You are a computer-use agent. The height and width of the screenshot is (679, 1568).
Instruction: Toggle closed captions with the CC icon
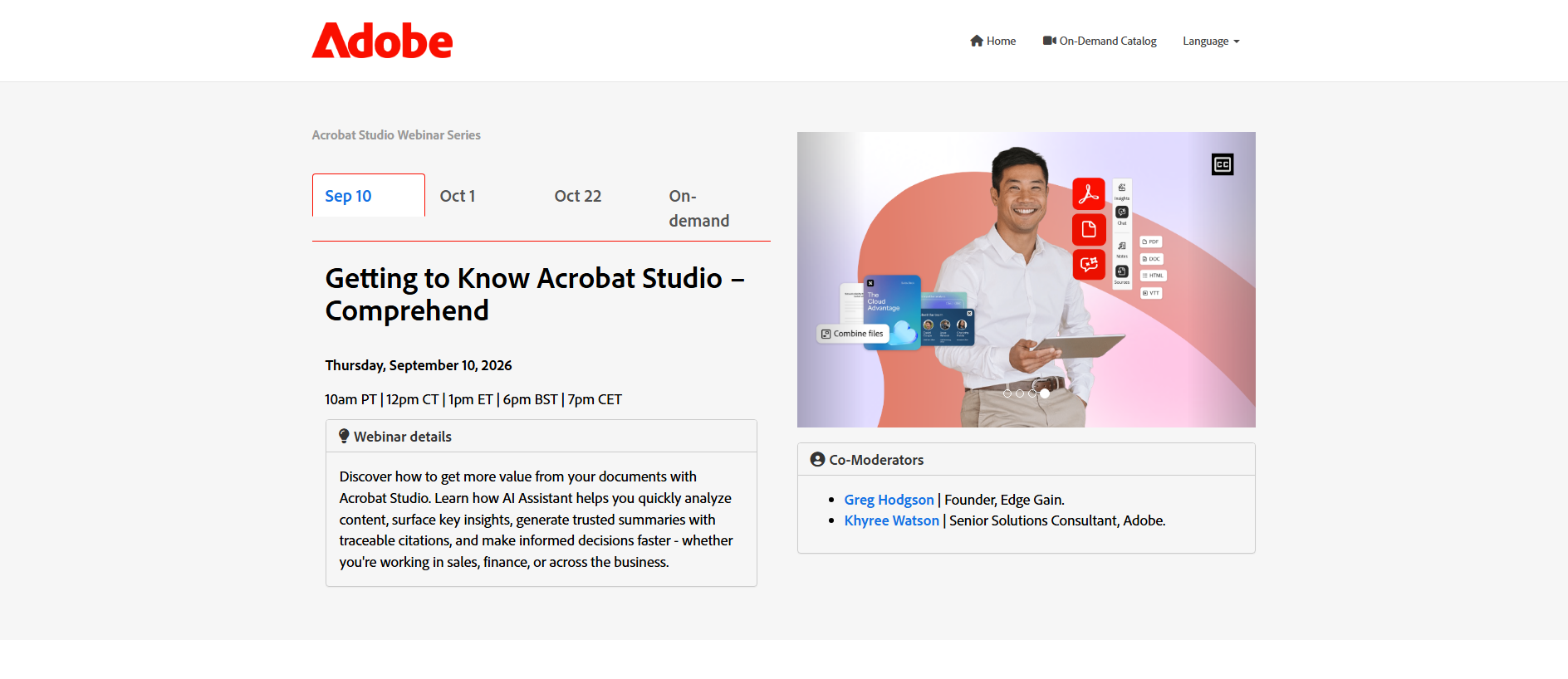(x=1223, y=164)
